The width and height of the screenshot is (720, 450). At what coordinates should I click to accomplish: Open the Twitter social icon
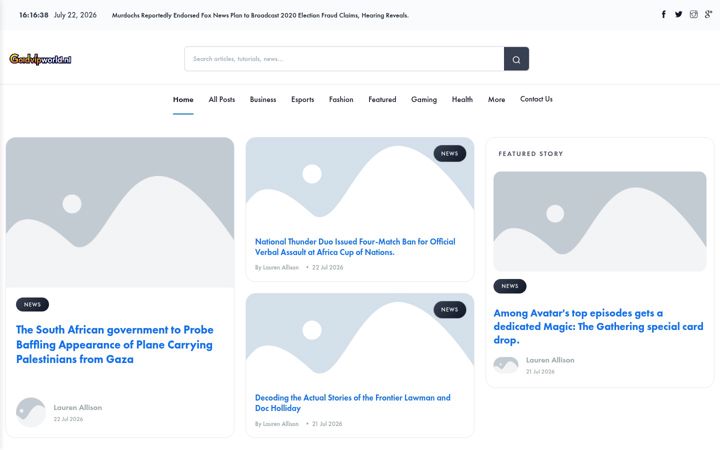679,14
